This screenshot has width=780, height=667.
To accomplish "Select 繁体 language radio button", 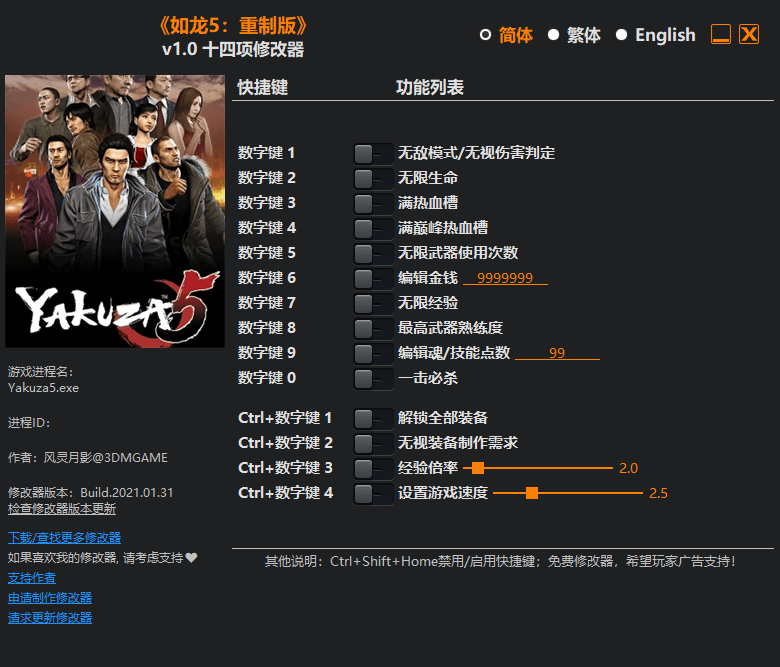I will coord(553,35).
